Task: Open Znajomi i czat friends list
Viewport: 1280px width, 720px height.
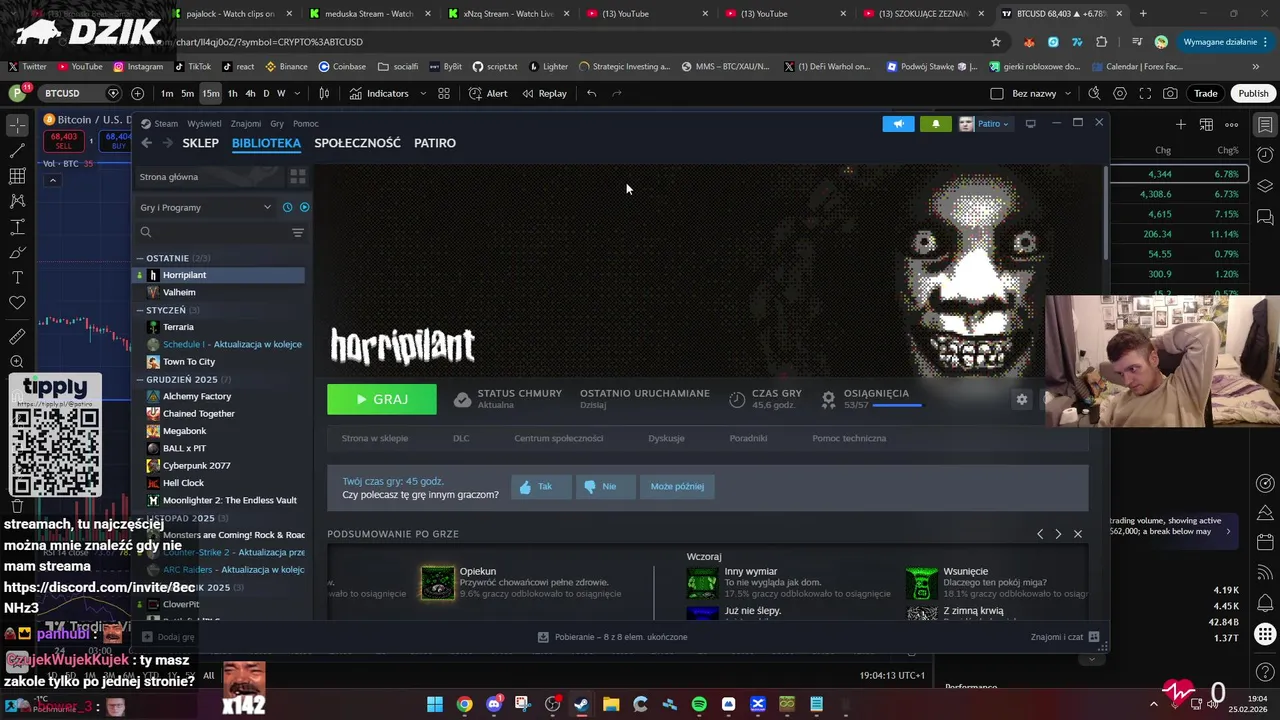Action: point(1065,637)
